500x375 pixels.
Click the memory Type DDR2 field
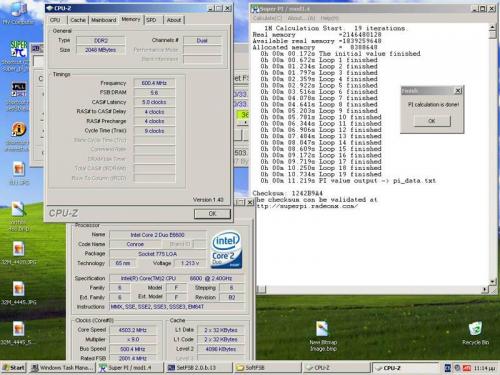click(x=101, y=41)
